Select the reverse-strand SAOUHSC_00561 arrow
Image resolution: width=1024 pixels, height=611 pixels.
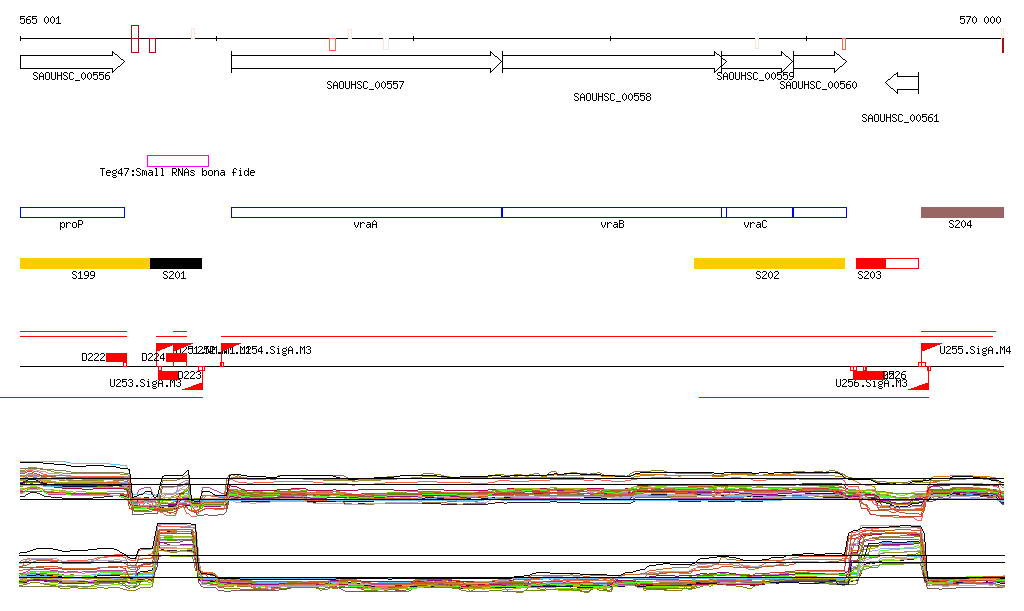(902, 81)
